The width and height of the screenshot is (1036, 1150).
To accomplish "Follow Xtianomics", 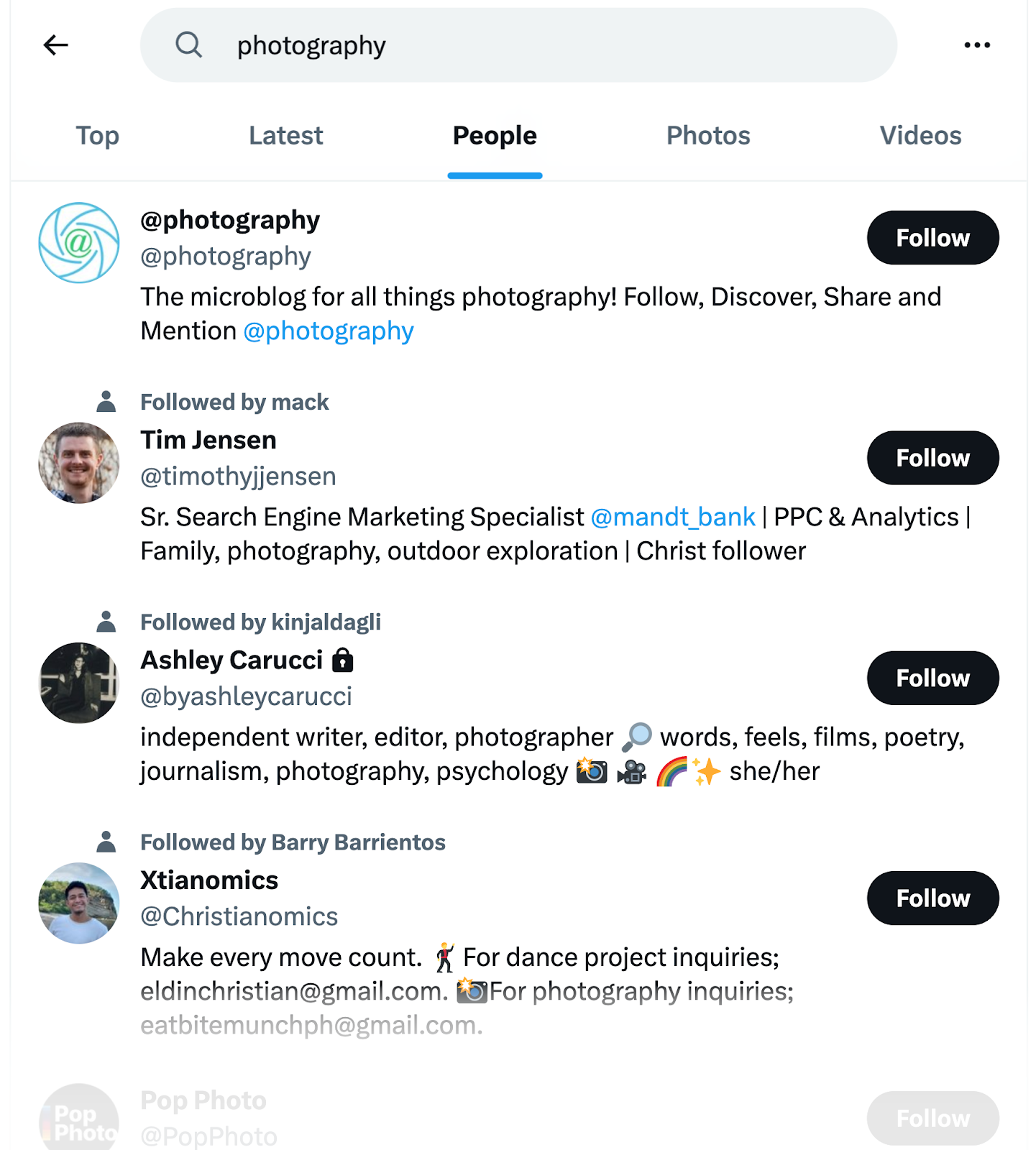I will click(932, 898).
